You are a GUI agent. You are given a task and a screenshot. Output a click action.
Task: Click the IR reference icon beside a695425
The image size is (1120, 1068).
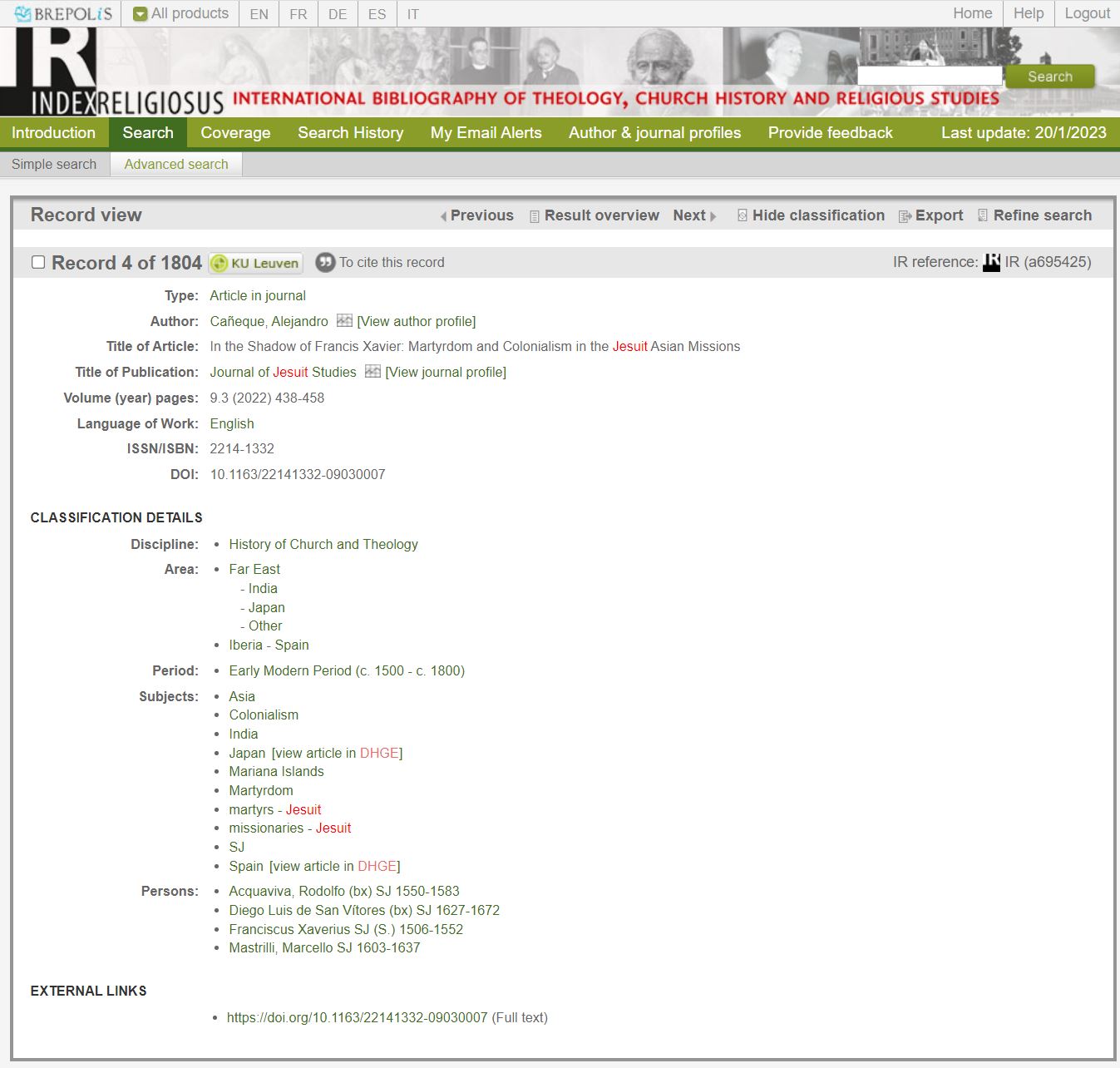tap(991, 261)
